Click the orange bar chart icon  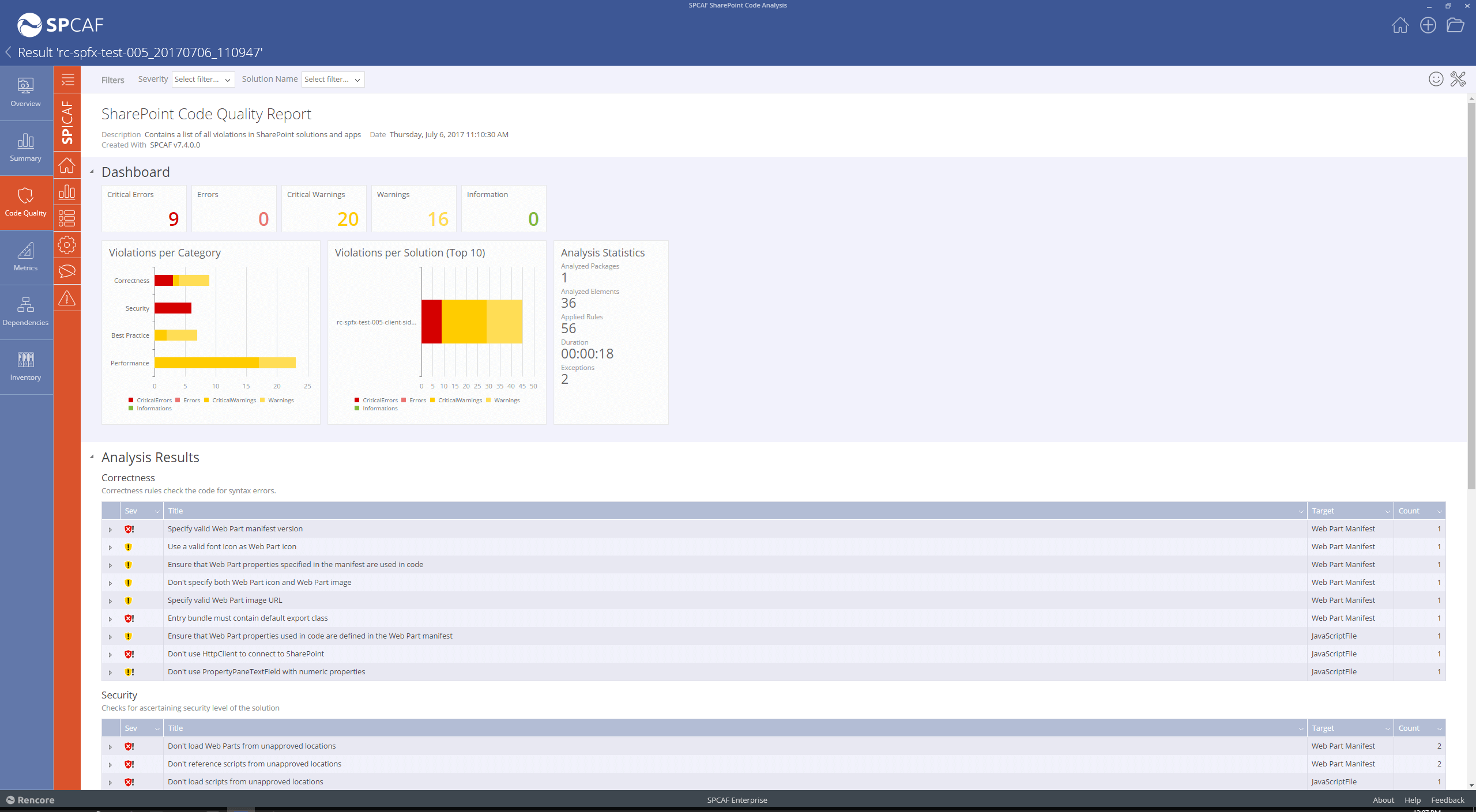[67, 192]
